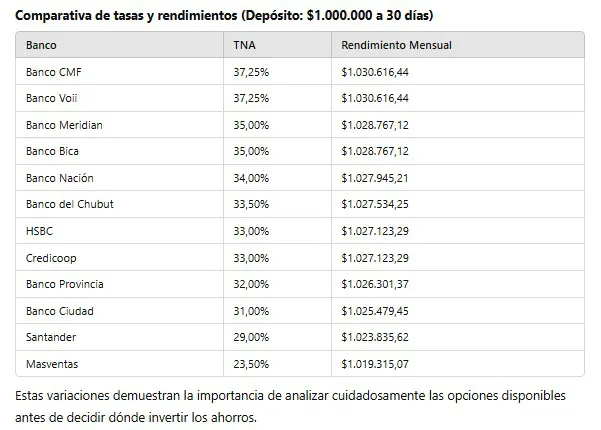Click the Rendimiento Mensual column header
Screen dimensions: 601x430
pyautogui.click(x=397, y=46)
